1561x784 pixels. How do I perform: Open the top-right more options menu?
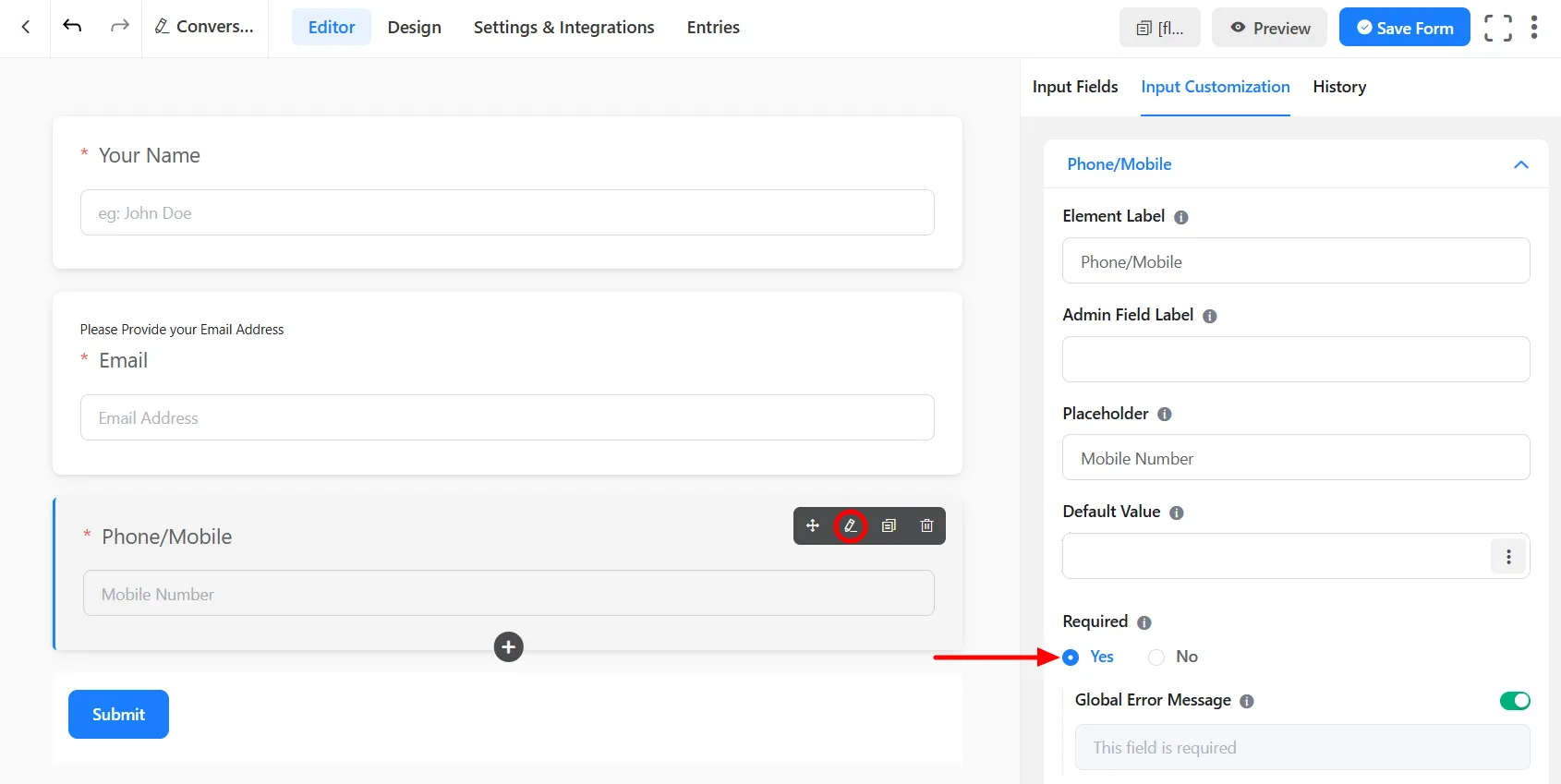(1534, 28)
